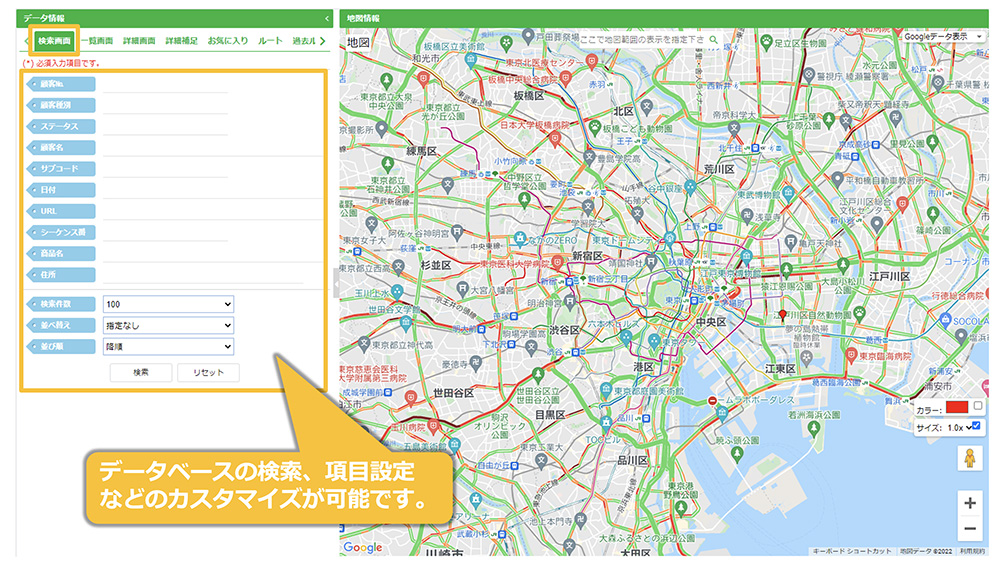
Task: Click the 利用規約 terms link
Action: point(972,551)
